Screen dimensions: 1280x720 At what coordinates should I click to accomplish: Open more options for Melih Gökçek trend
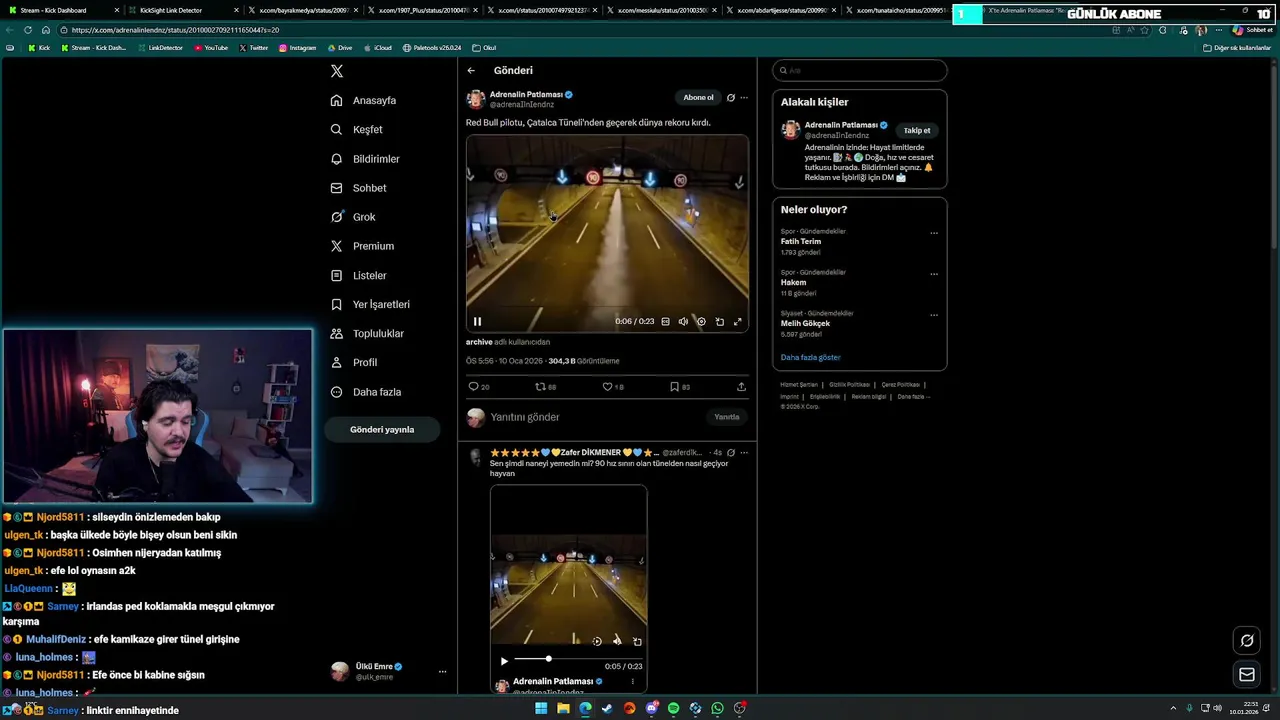click(934, 315)
